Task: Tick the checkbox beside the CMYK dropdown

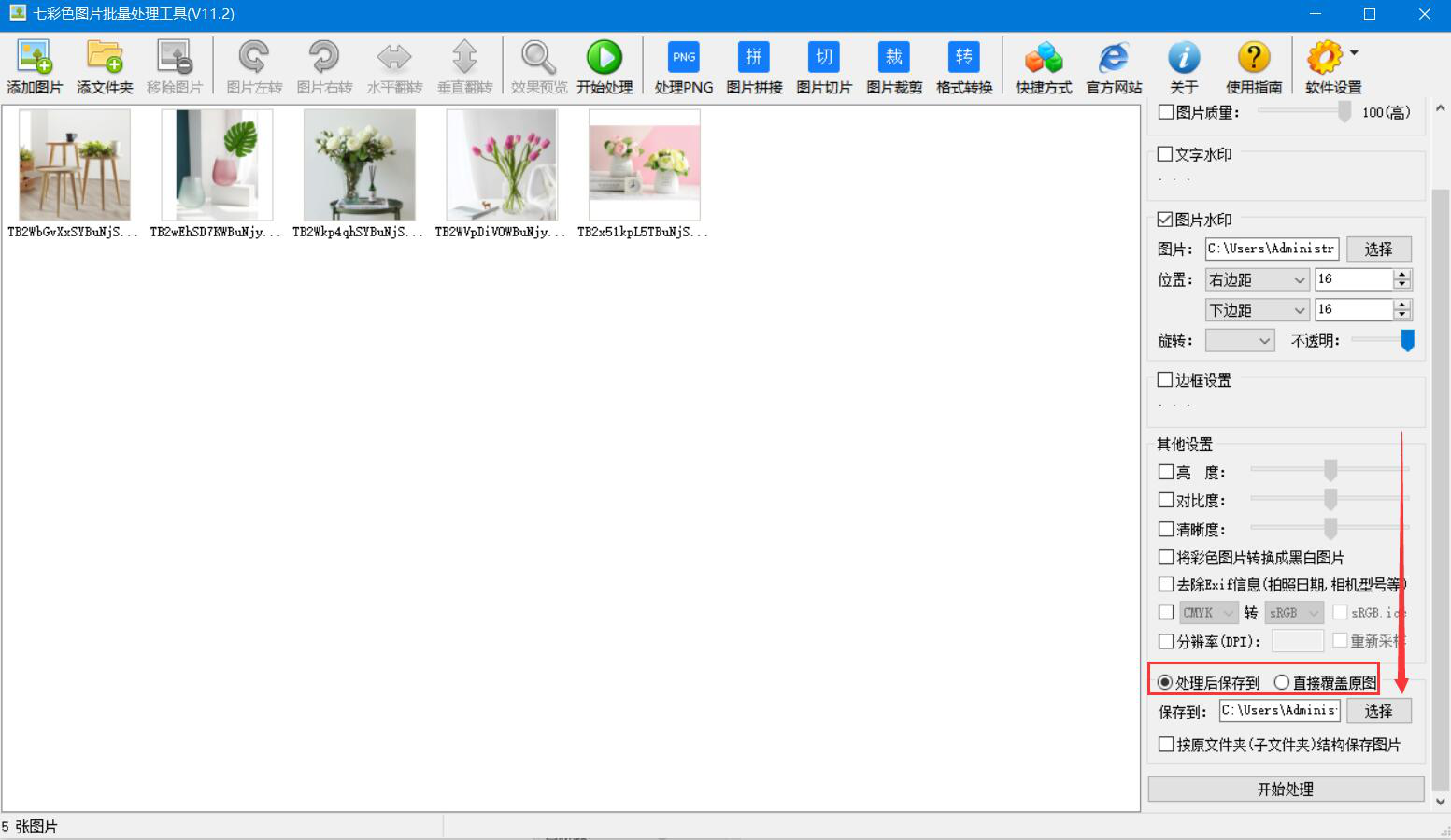Action: 1166,613
